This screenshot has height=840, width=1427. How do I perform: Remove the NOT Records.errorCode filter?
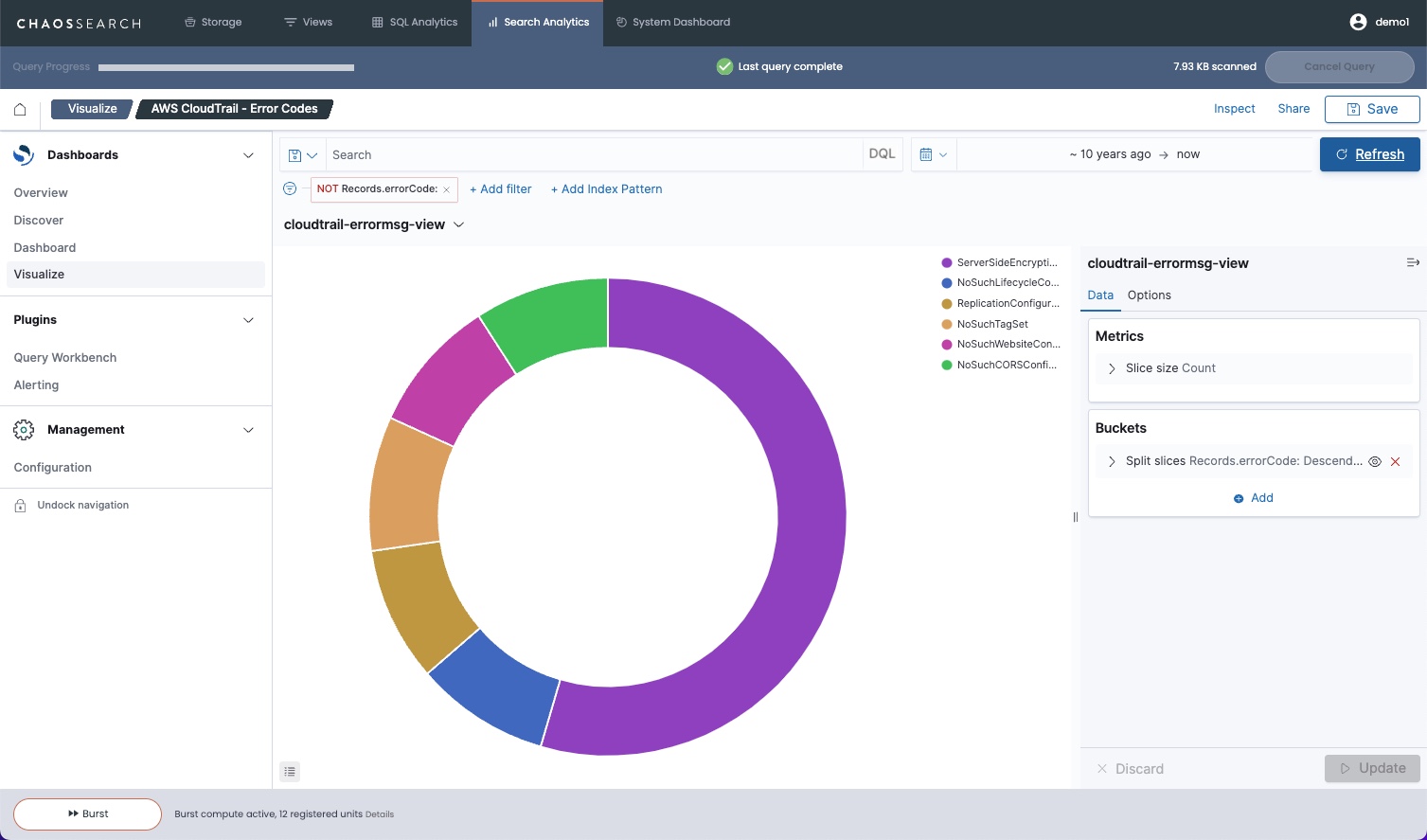point(446,189)
